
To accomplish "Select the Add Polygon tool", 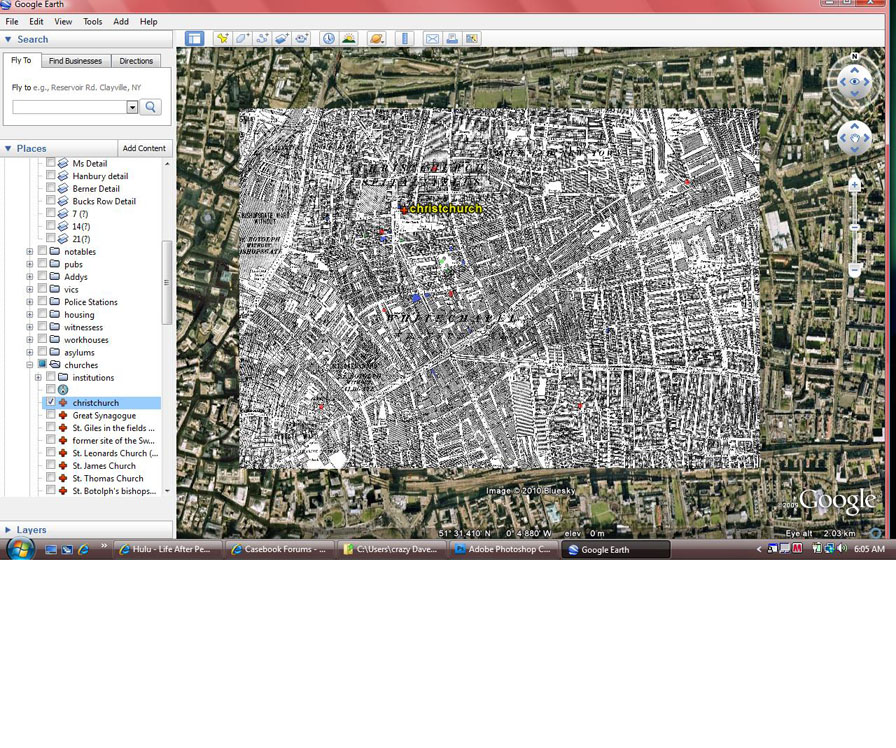I will coord(242,39).
